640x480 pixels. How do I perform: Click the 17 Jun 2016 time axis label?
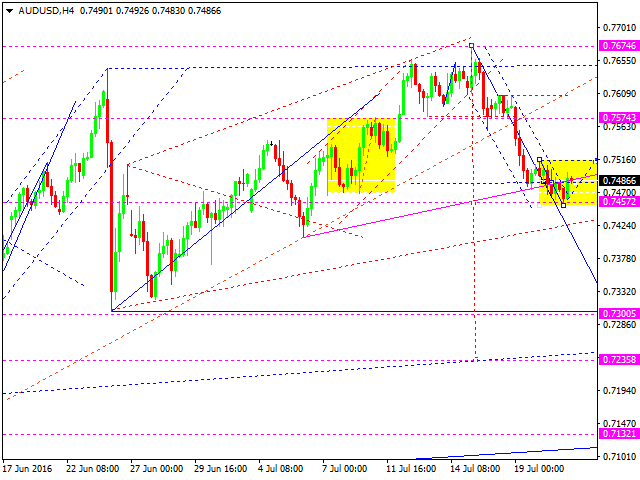28,469
